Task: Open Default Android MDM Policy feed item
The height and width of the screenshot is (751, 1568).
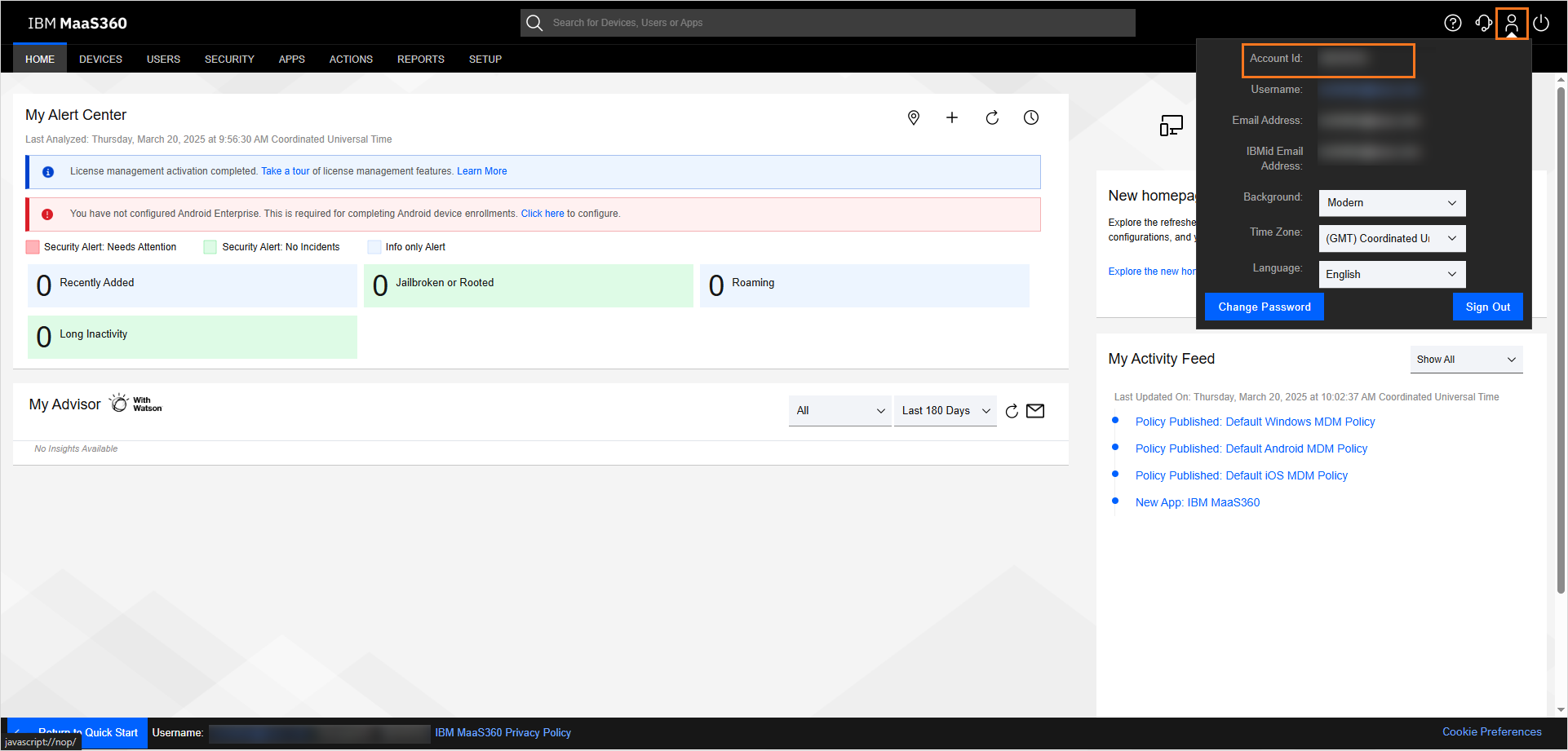Action: pos(1251,448)
